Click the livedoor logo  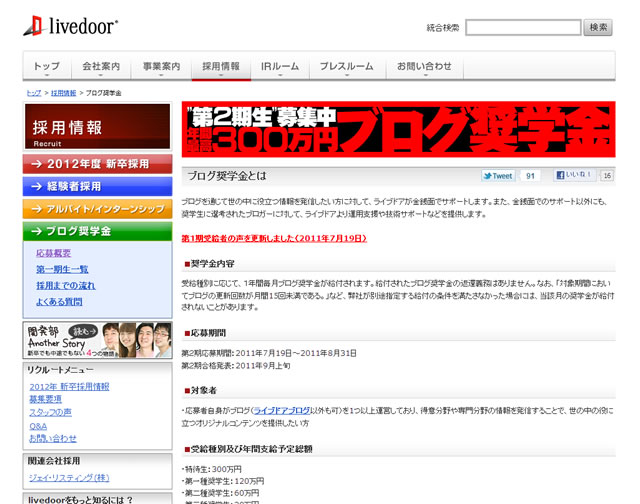click(x=70, y=26)
